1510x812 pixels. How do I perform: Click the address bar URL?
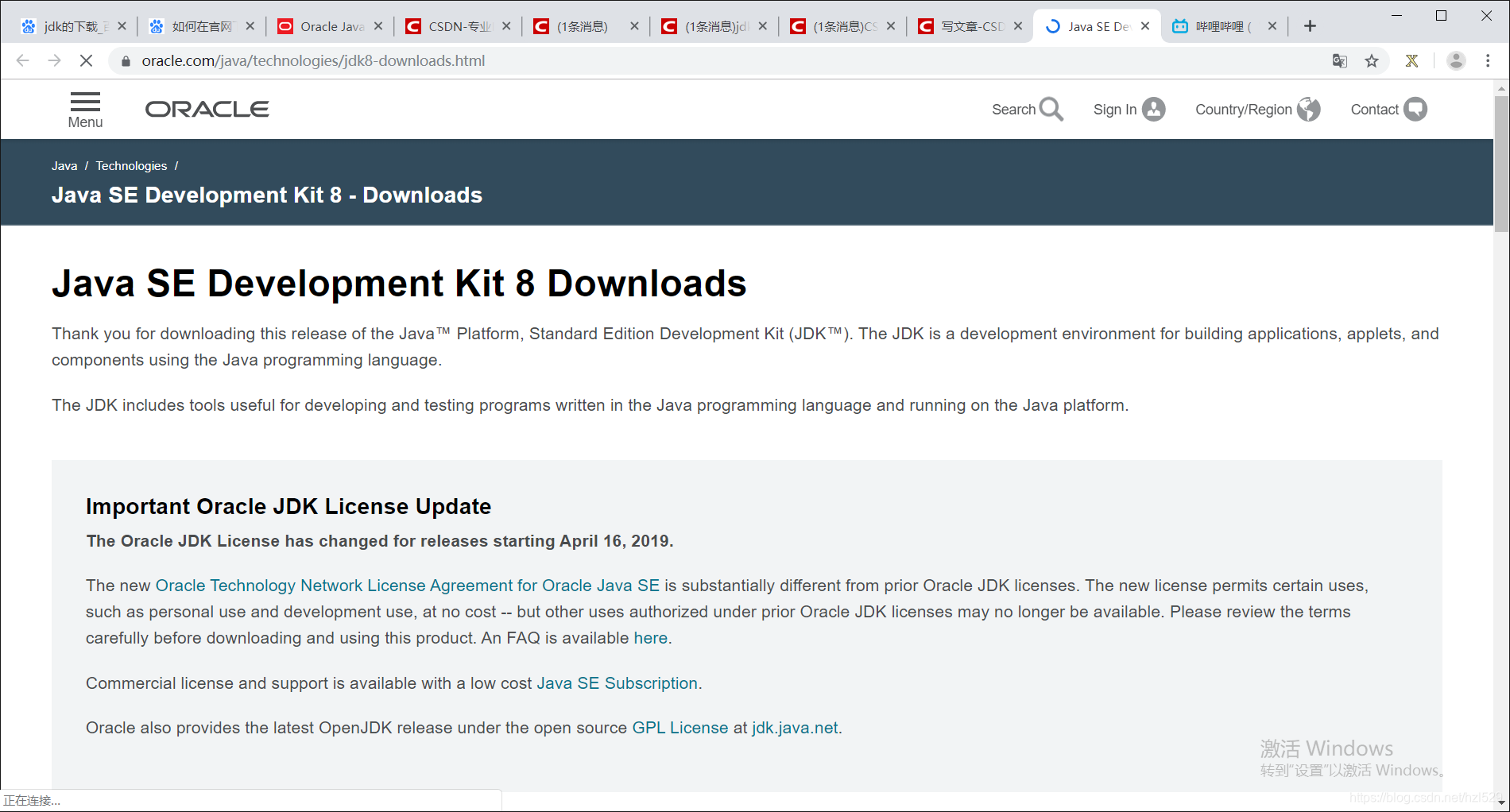313,61
